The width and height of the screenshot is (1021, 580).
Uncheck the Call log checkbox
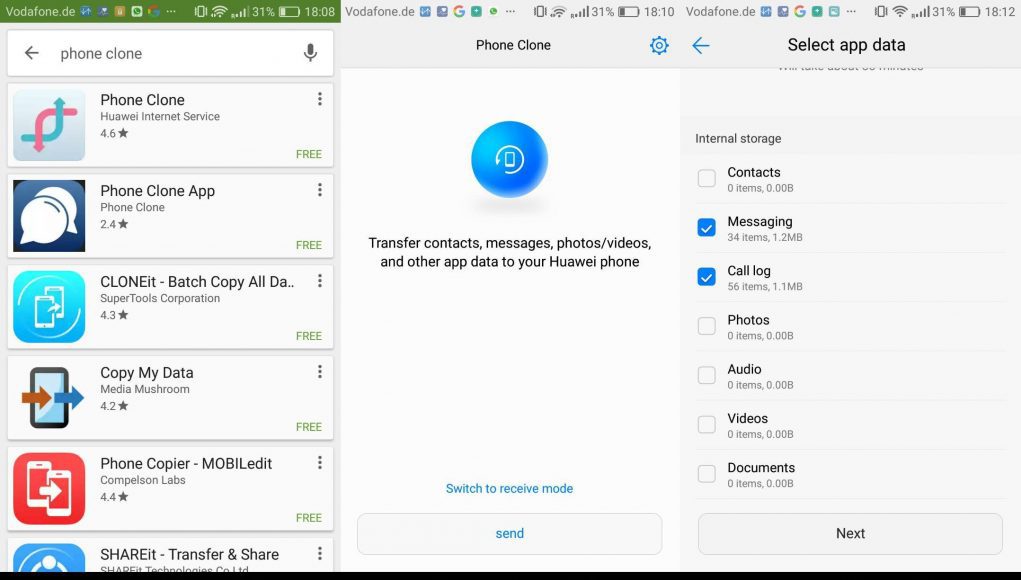pyautogui.click(x=706, y=277)
